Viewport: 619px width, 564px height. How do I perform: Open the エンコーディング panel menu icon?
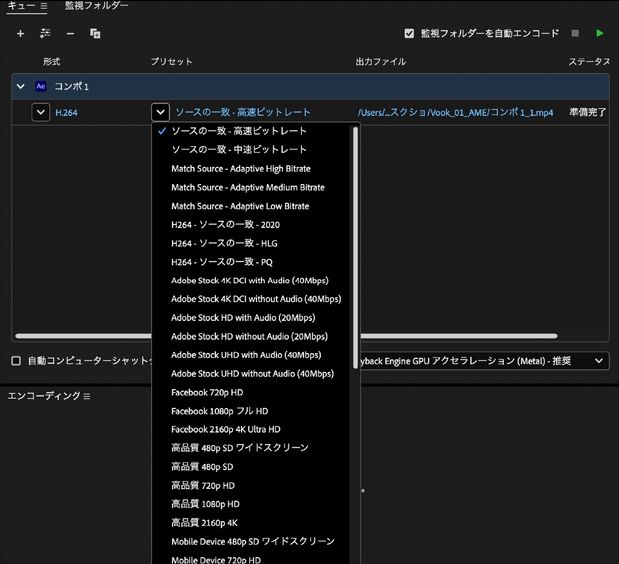click(87, 396)
